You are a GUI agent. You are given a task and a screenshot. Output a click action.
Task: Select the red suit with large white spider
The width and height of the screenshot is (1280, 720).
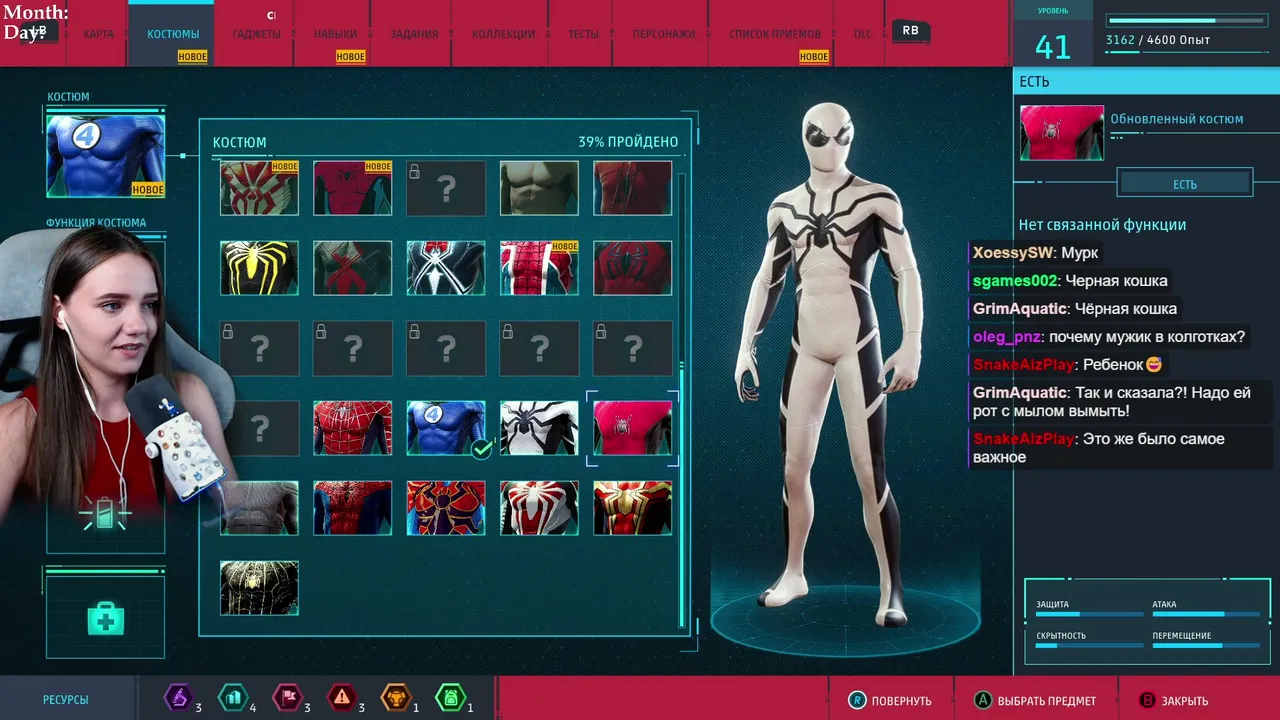click(x=539, y=508)
